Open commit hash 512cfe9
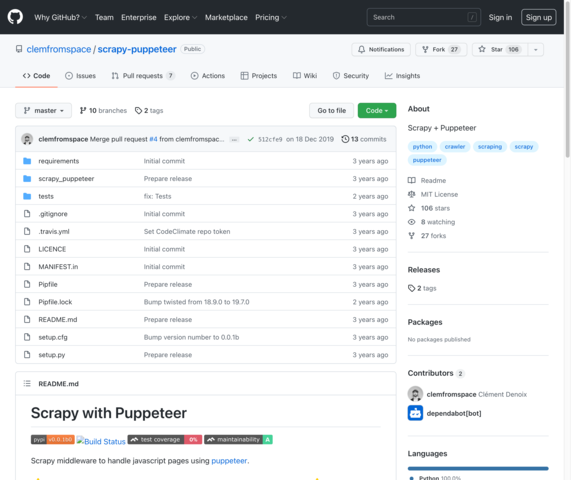Screen dimensions: 571x480 point(270,139)
